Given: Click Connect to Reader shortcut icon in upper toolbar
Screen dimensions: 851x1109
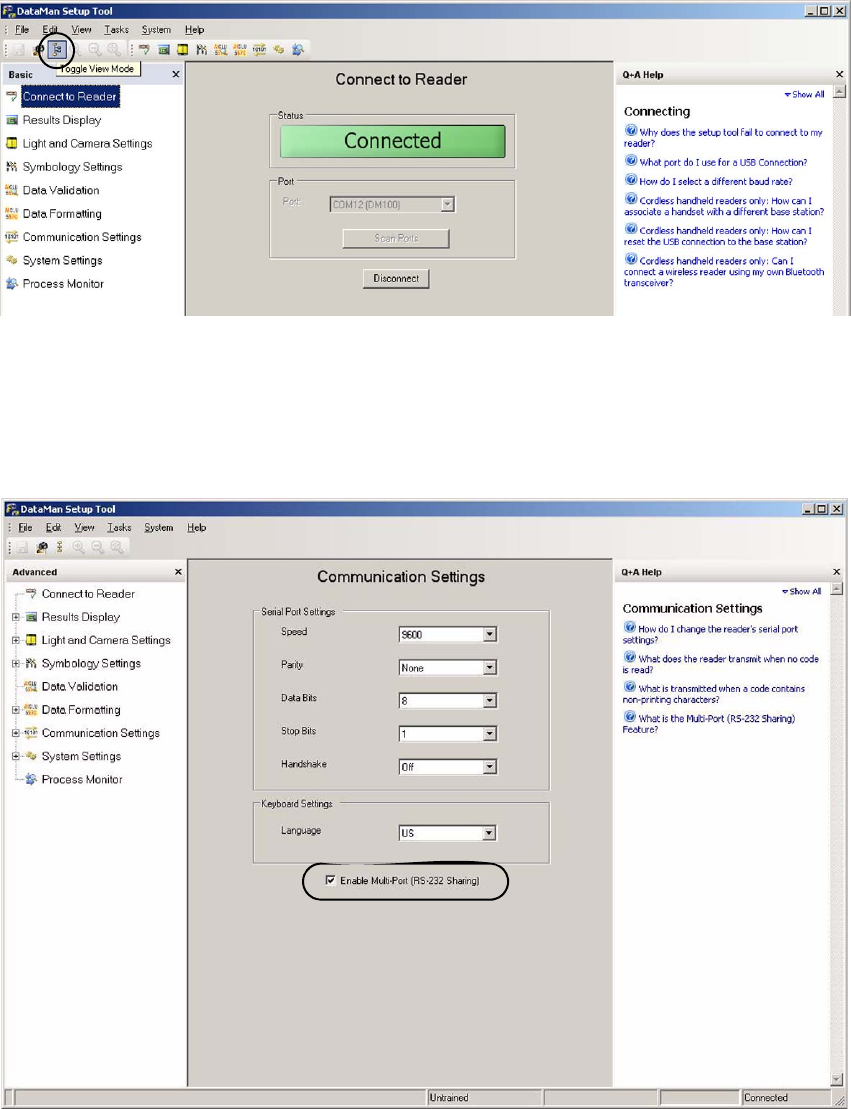Looking at the screenshot, I should [x=144, y=50].
